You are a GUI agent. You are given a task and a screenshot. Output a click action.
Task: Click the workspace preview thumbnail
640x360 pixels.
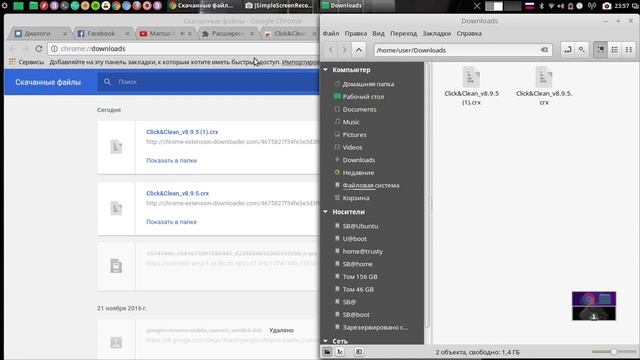point(594,306)
